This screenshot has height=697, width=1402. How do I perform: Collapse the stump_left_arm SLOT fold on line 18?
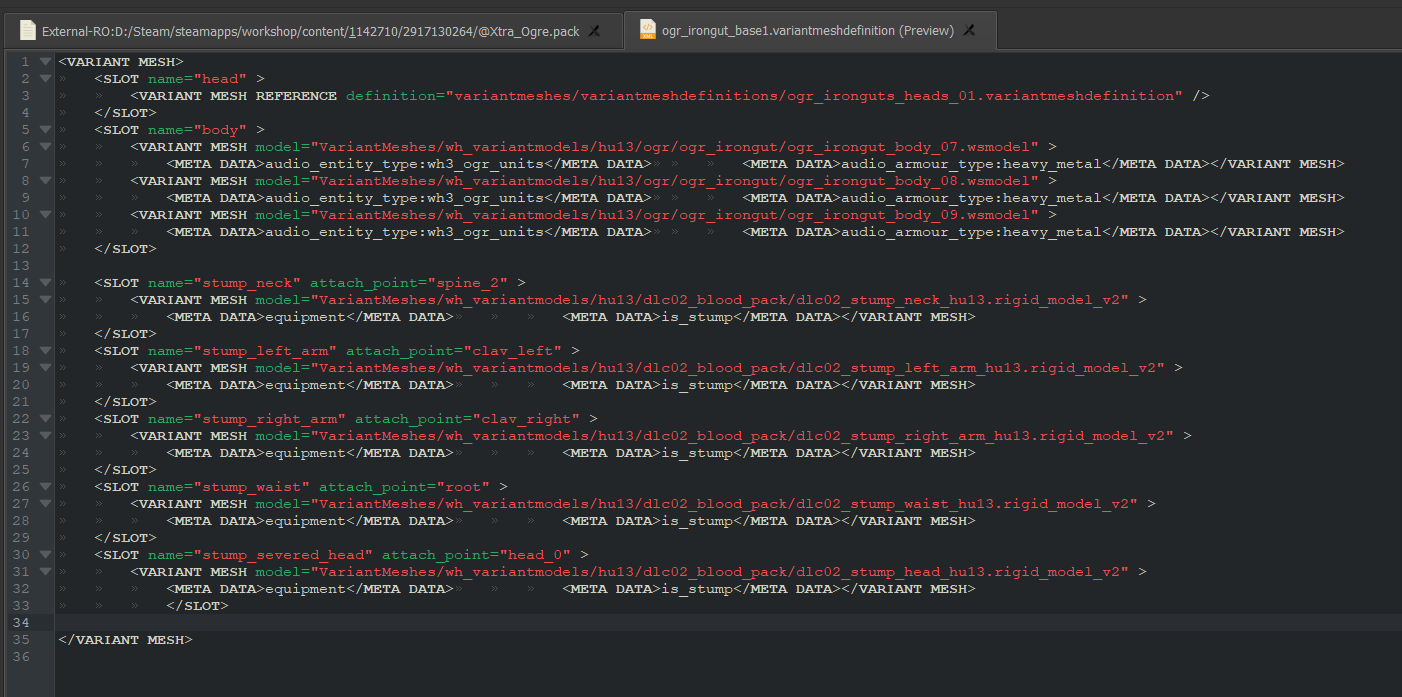(45, 350)
